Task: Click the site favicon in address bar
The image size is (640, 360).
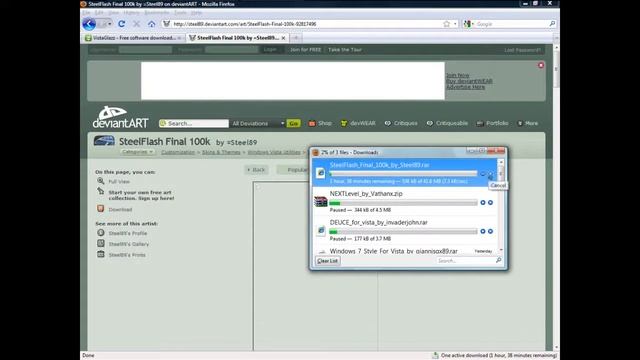Action: click(167, 24)
